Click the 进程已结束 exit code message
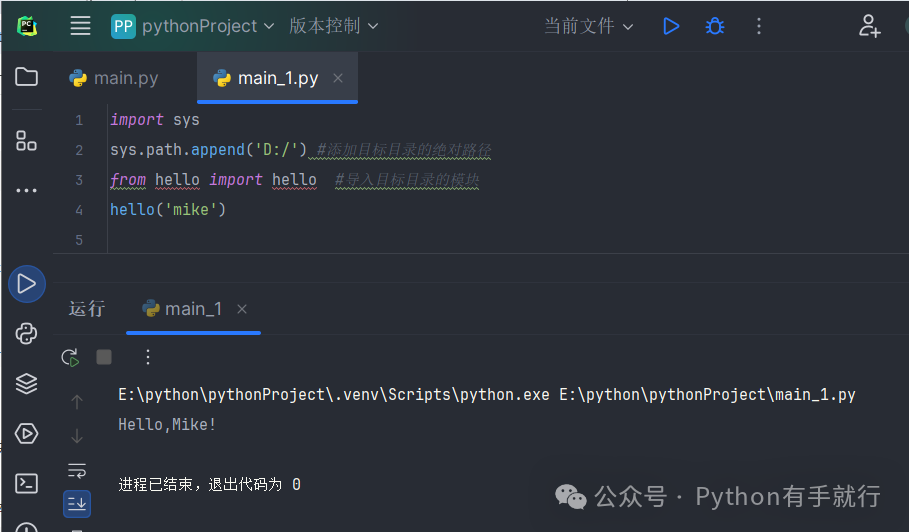The image size is (909, 532). (209, 484)
